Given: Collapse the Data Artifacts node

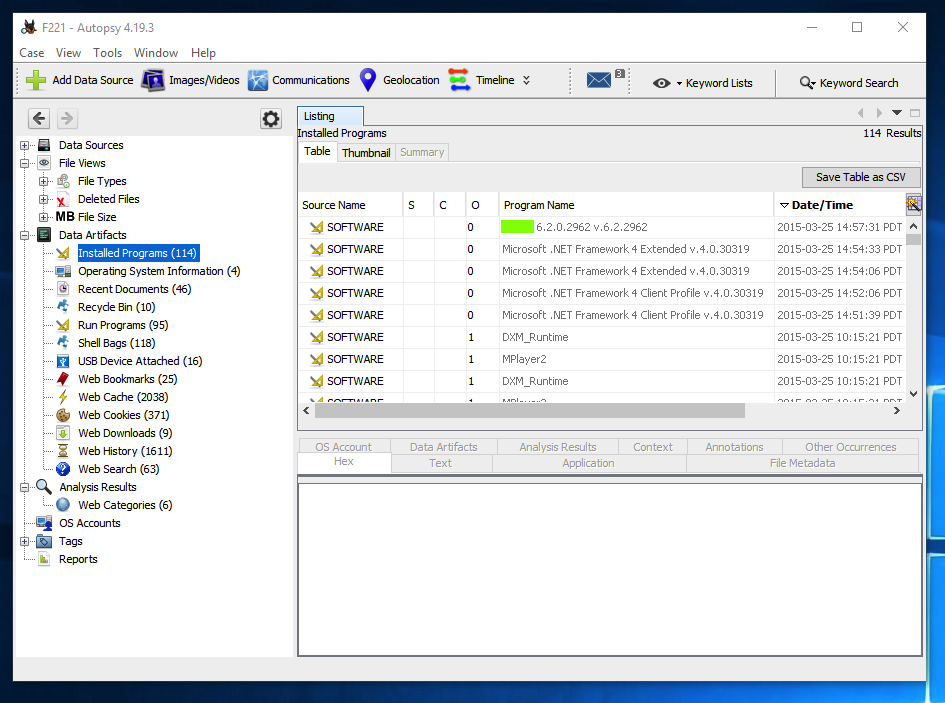Looking at the screenshot, I should [x=25, y=235].
